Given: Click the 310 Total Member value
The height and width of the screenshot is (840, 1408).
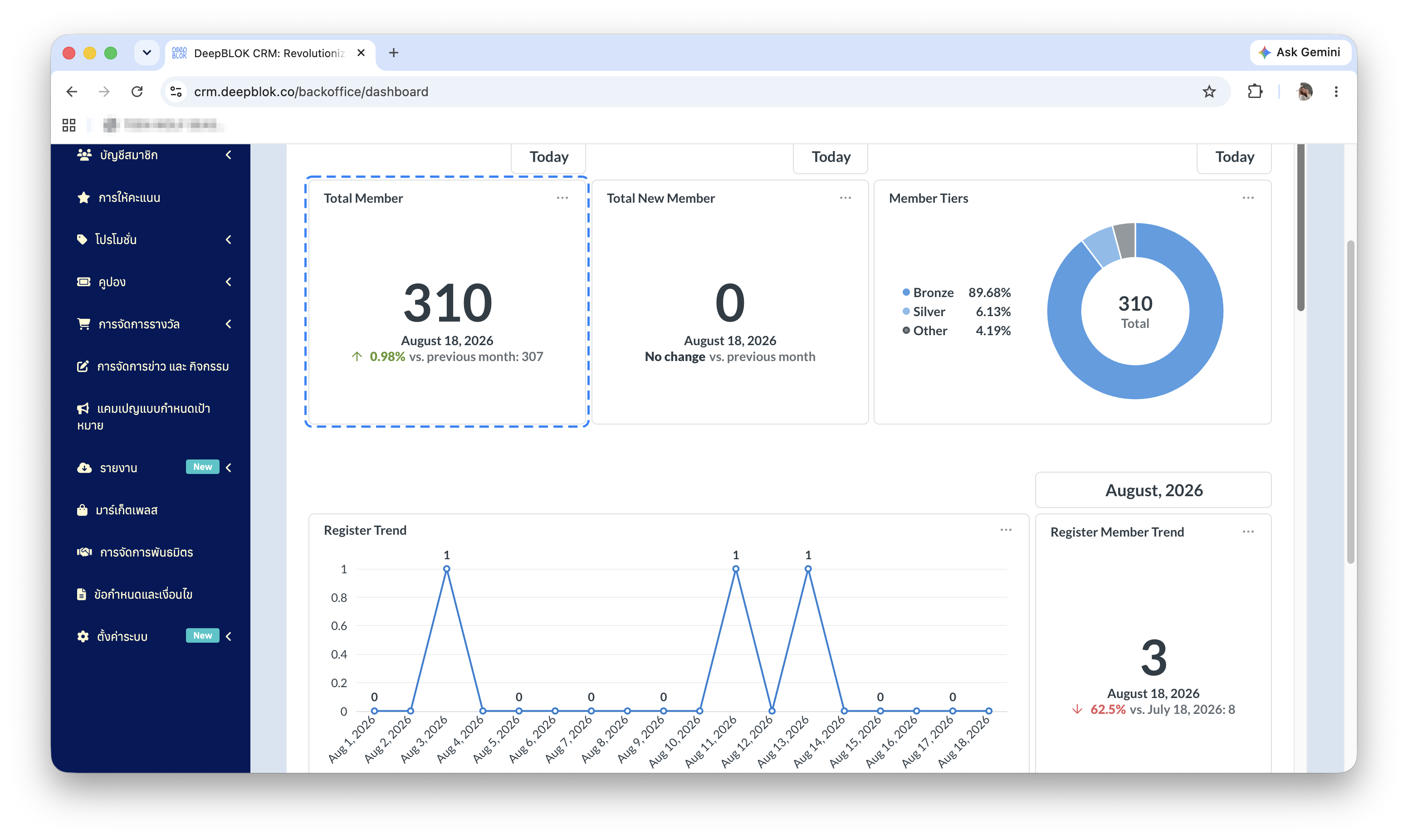Looking at the screenshot, I should click(x=448, y=303).
